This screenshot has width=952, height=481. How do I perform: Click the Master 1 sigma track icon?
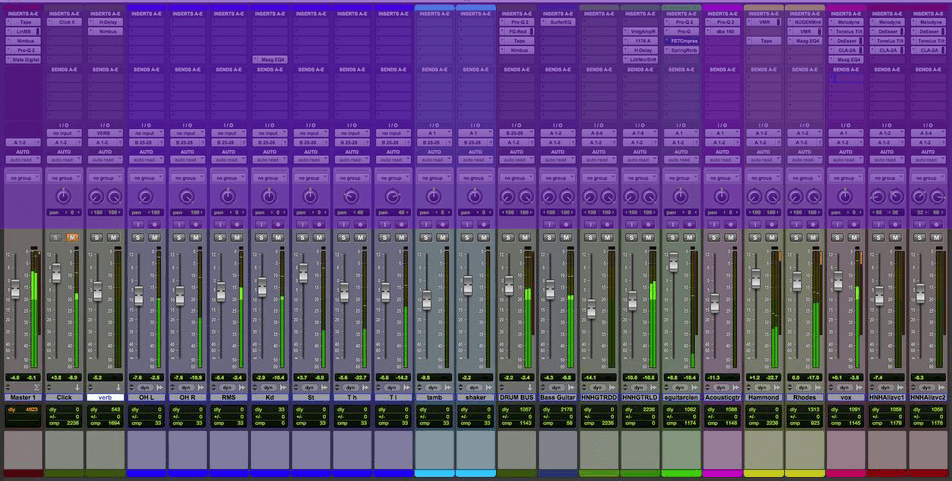coord(35,387)
